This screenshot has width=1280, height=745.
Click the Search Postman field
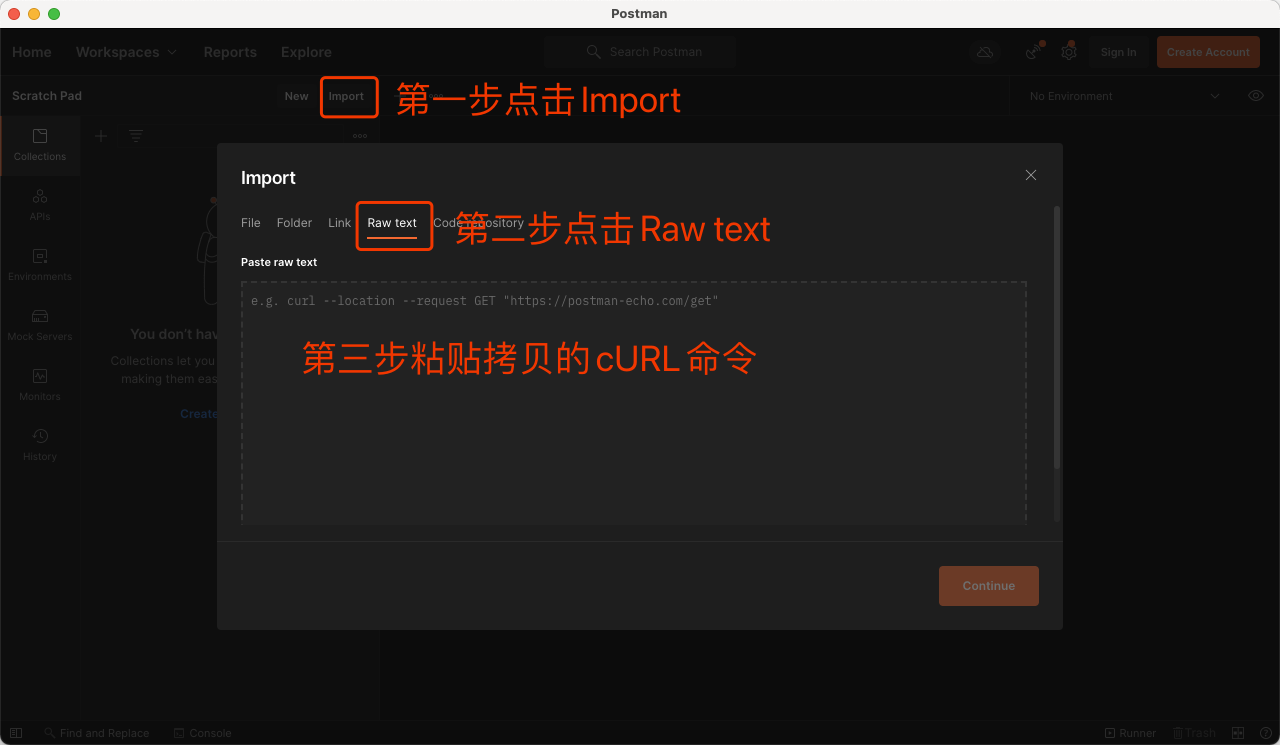click(x=640, y=52)
